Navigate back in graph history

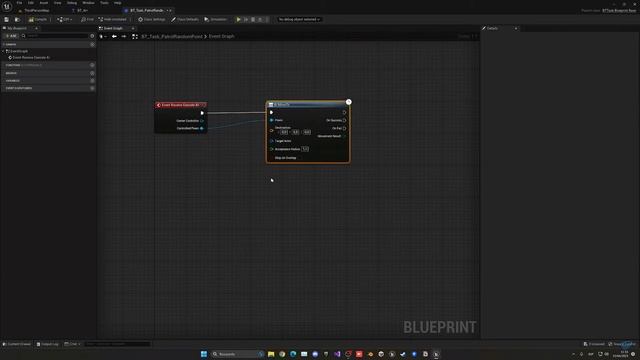coord(114,36)
